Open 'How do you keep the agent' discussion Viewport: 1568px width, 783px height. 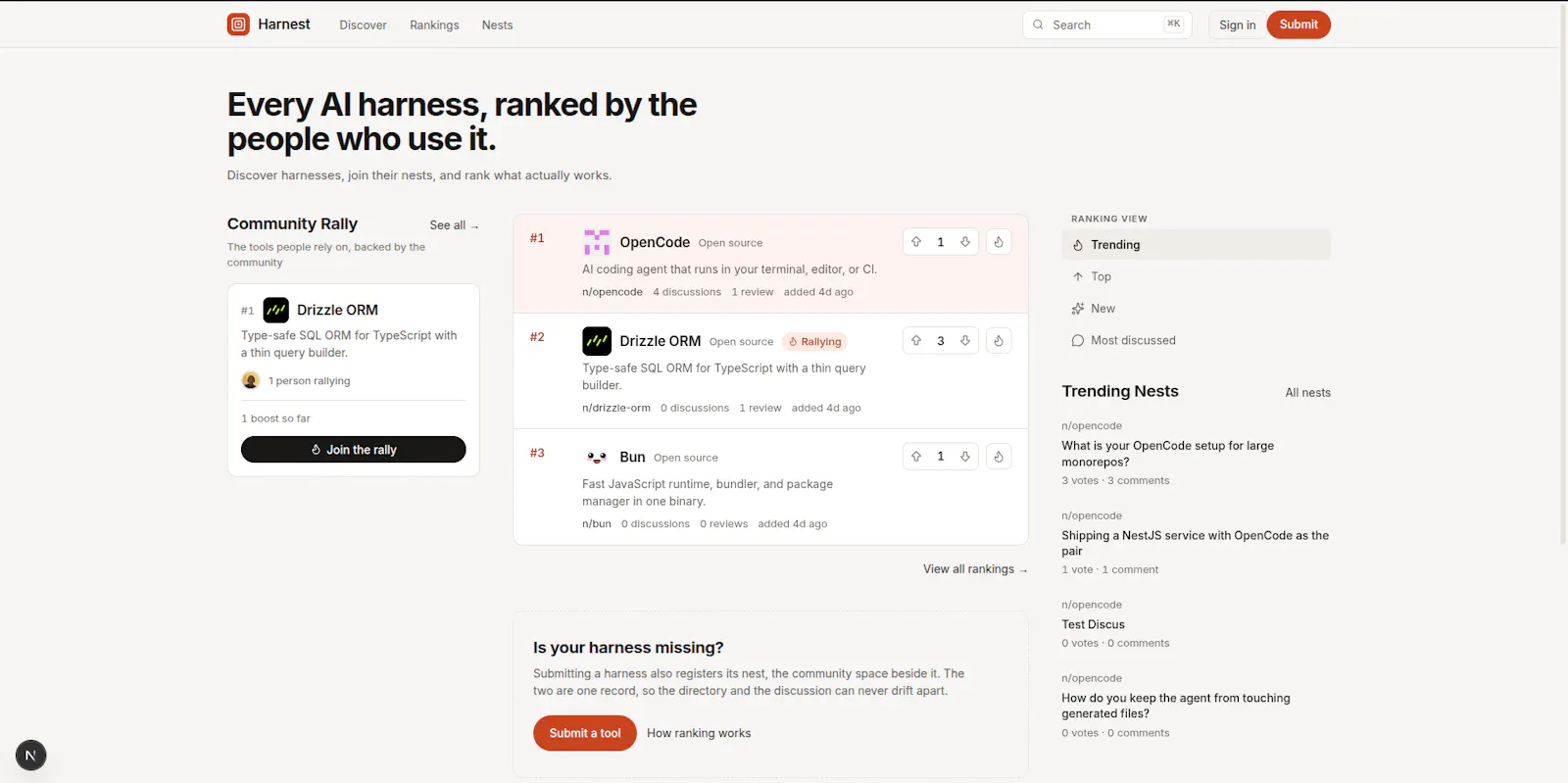(x=1176, y=706)
